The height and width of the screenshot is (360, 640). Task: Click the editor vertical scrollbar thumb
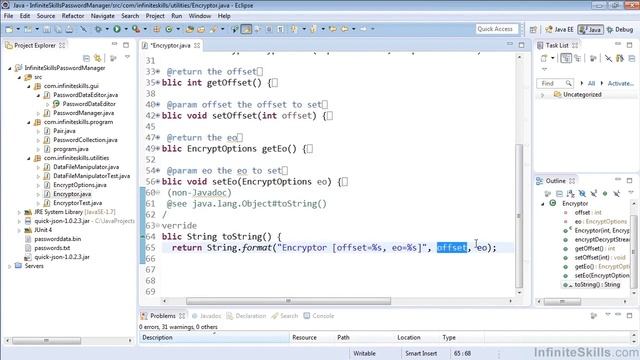519,216
